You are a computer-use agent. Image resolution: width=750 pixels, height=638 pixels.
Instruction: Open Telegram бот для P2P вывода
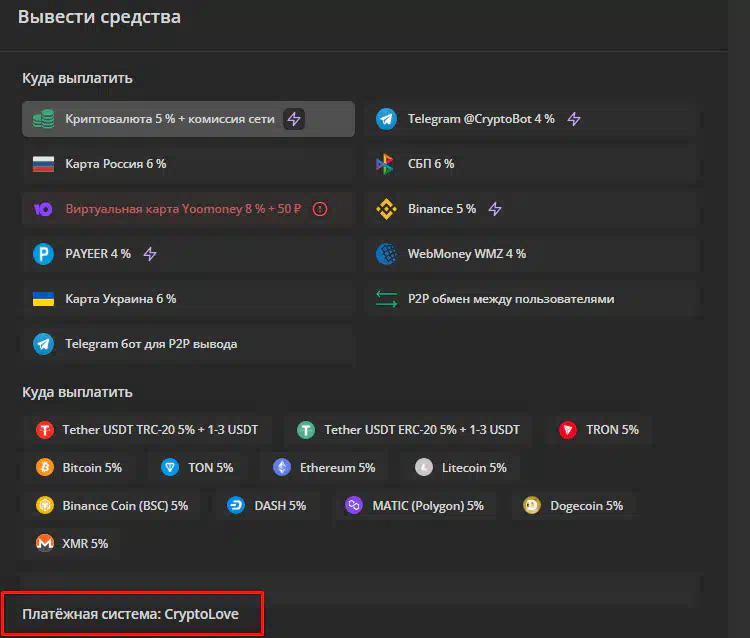click(x=188, y=344)
